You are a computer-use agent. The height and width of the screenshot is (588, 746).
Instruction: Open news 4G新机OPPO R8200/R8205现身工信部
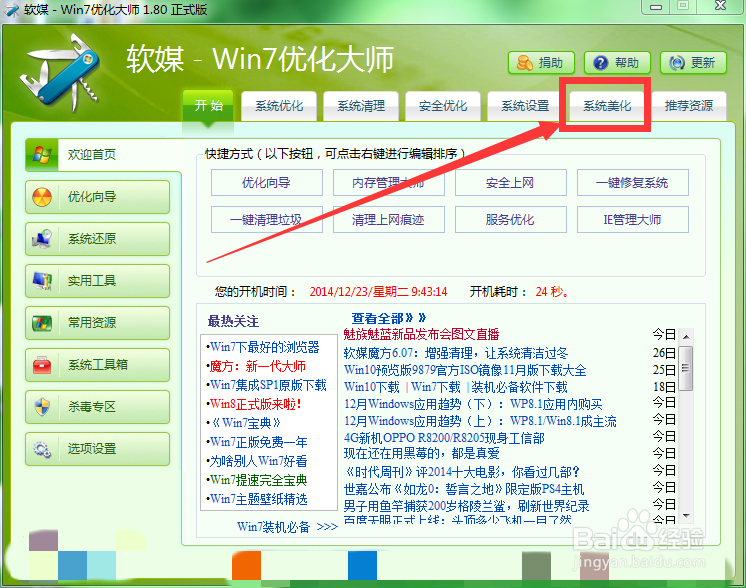tap(444, 438)
